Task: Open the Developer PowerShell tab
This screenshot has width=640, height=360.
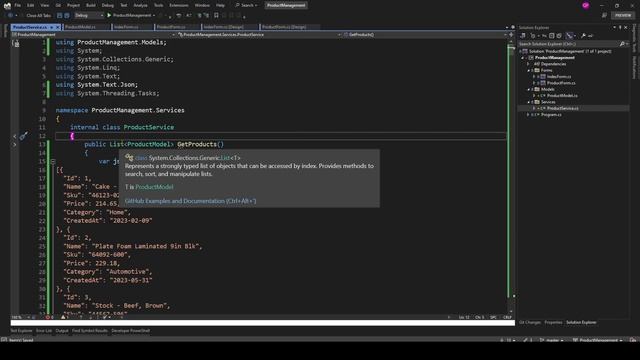Action: [x=131, y=331]
